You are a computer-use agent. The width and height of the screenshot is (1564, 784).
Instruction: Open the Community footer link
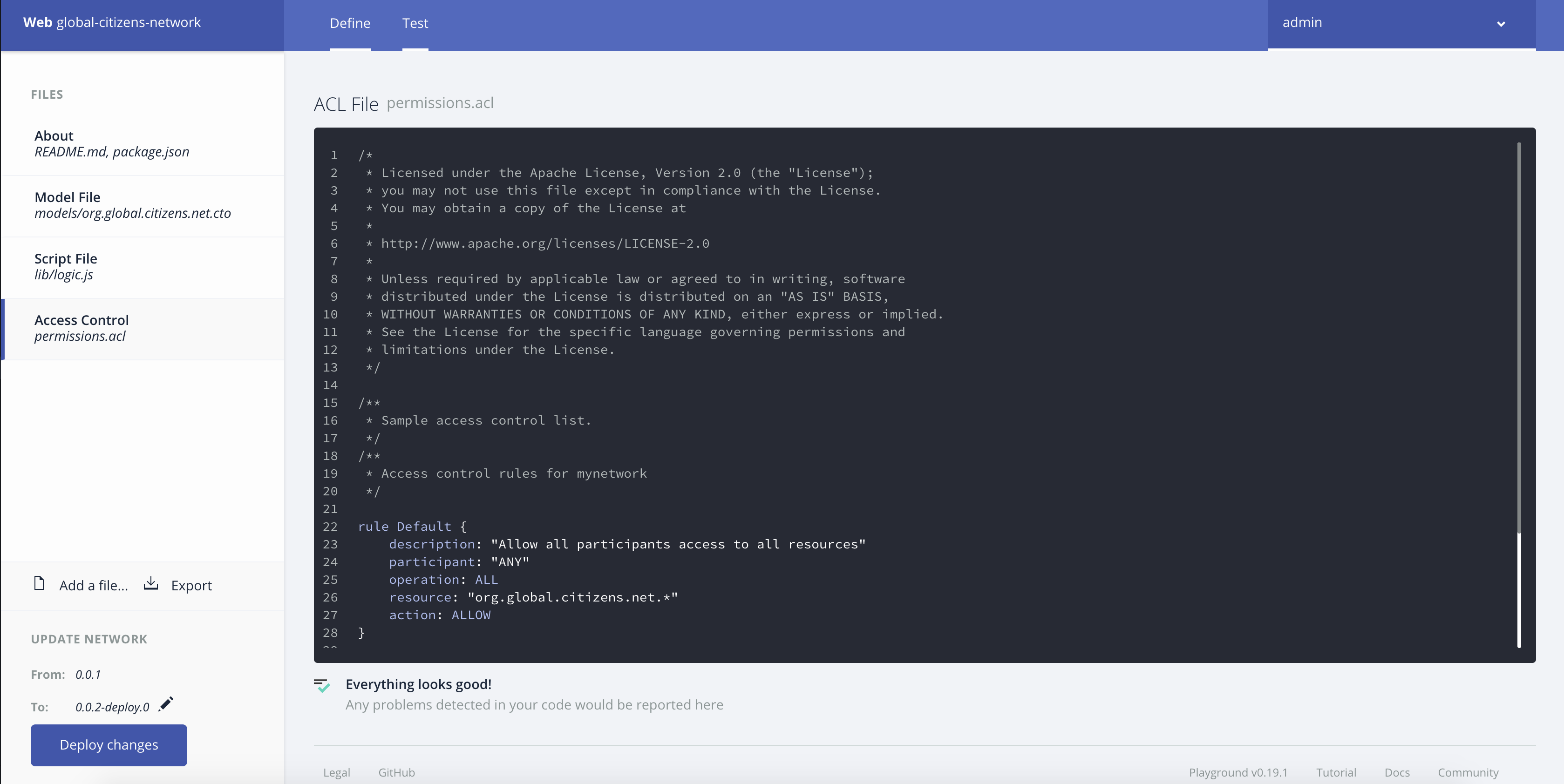1468,772
